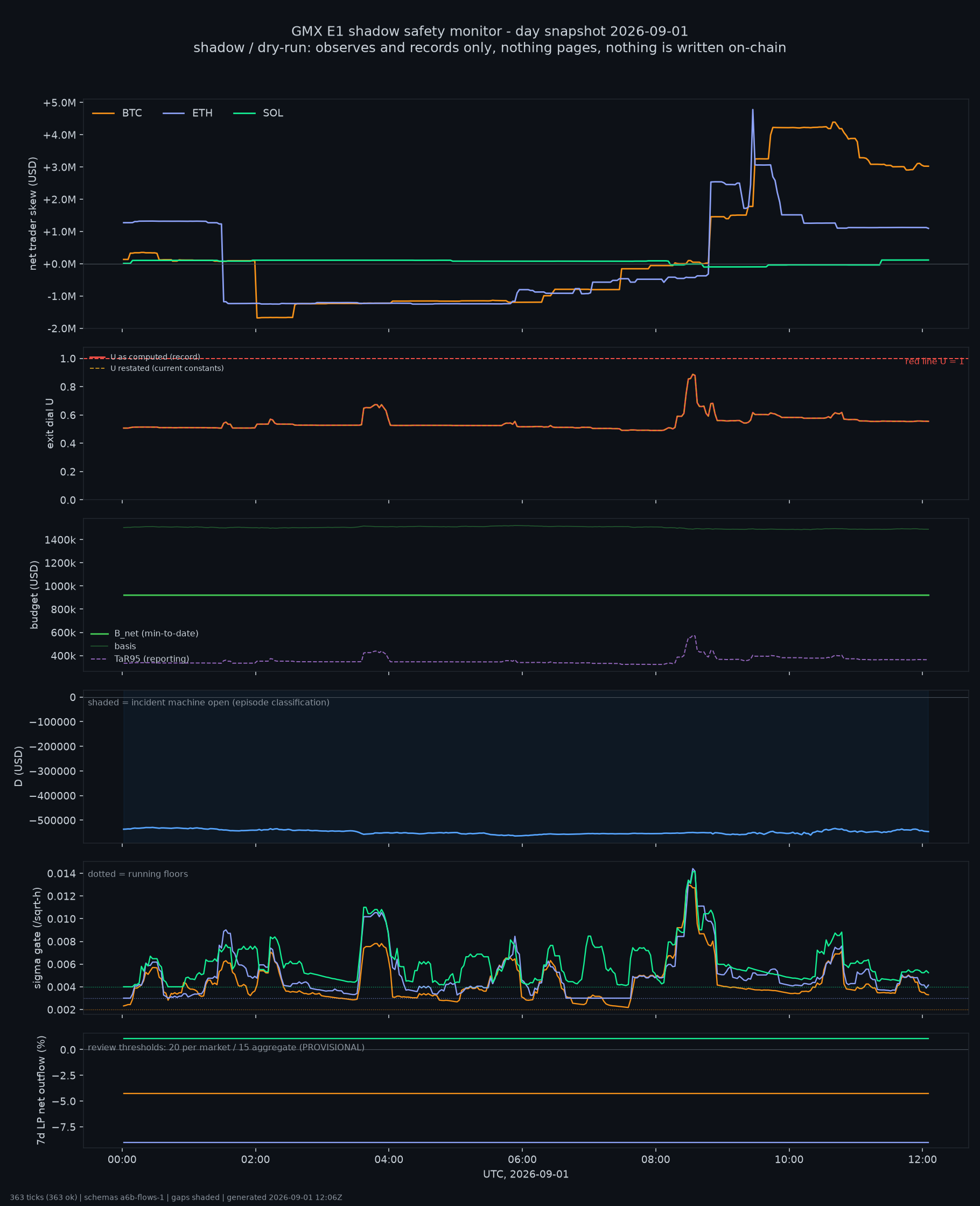980x1206 pixels.
Task: Click the +2.0M tick label
Action: 59,199
